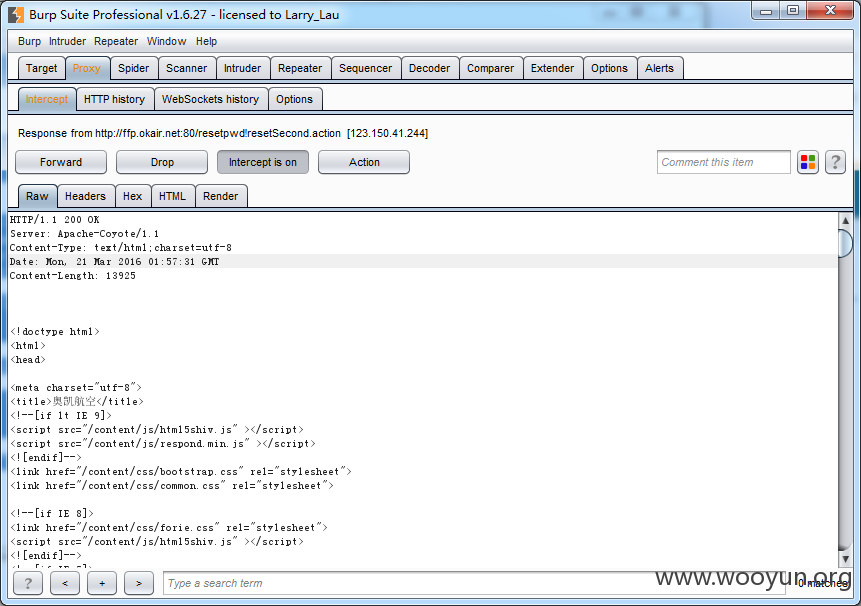The image size is (861, 606).
Task: Click the 'Server: Apache-Coyote/1.1' line
Action: 85,234
